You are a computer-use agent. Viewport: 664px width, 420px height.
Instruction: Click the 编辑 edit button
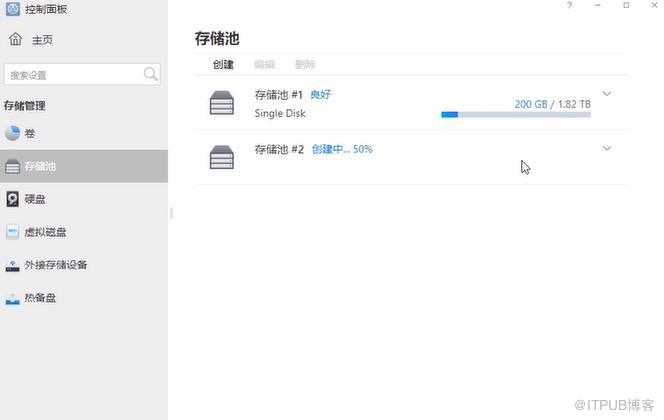264,64
